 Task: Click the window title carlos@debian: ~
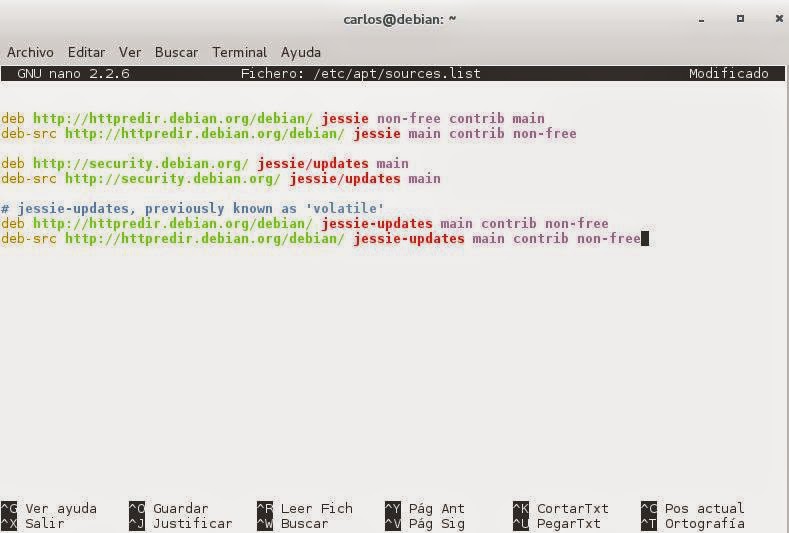pos(400,20)
